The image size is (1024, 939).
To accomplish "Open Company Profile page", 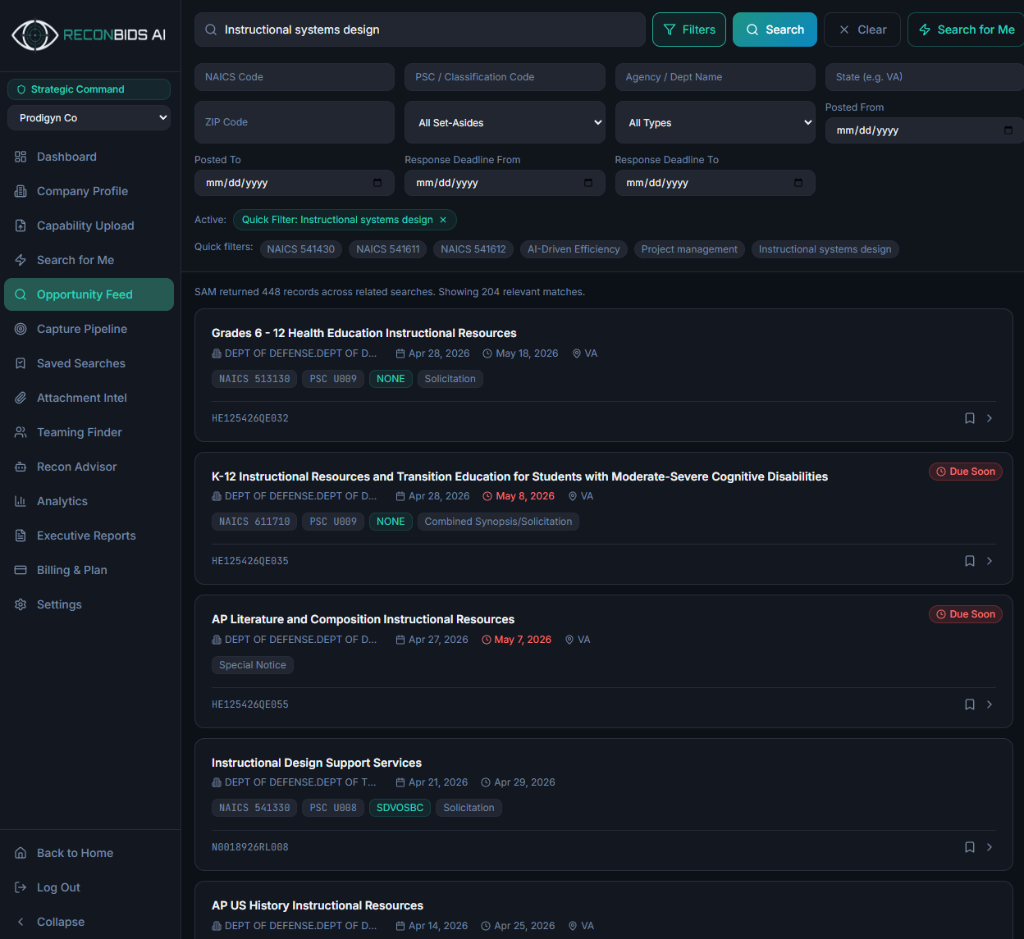I will (89, 191).
